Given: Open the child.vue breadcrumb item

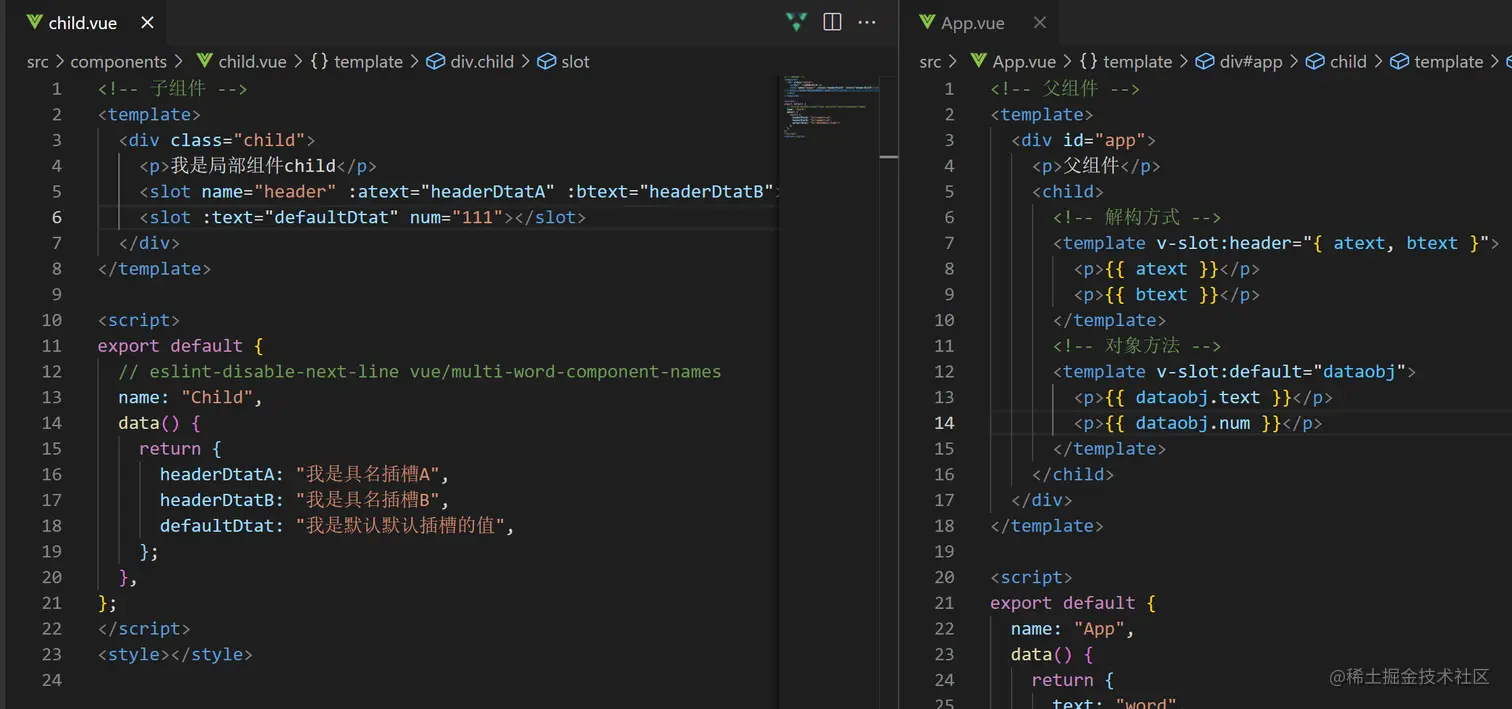Looking at the screenshot, I should tap(252, 62).
